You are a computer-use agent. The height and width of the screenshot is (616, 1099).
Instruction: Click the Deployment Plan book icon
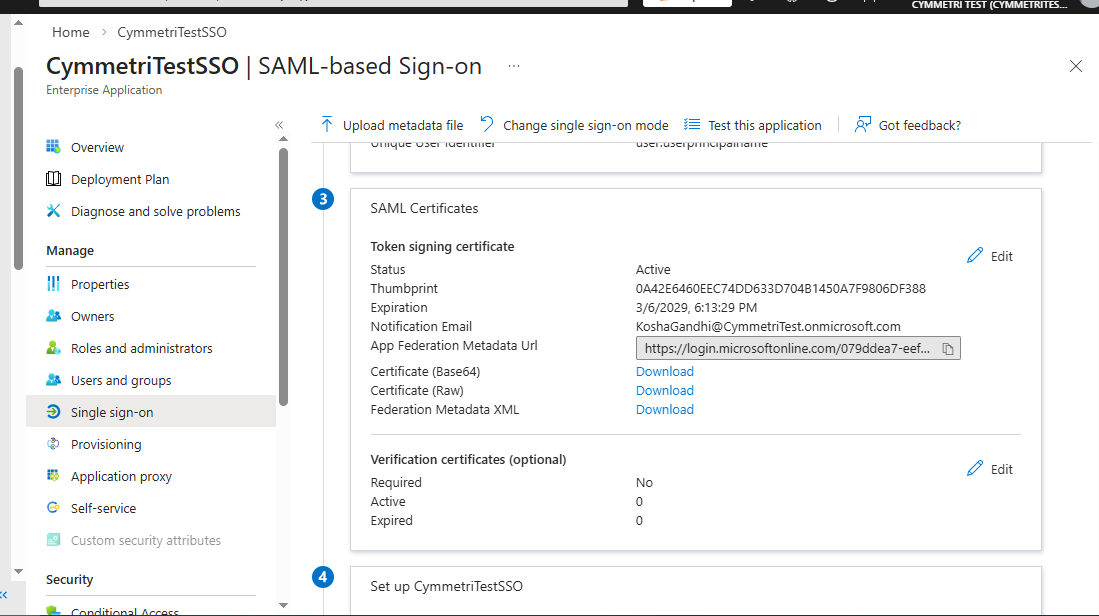tap(53, 179)
